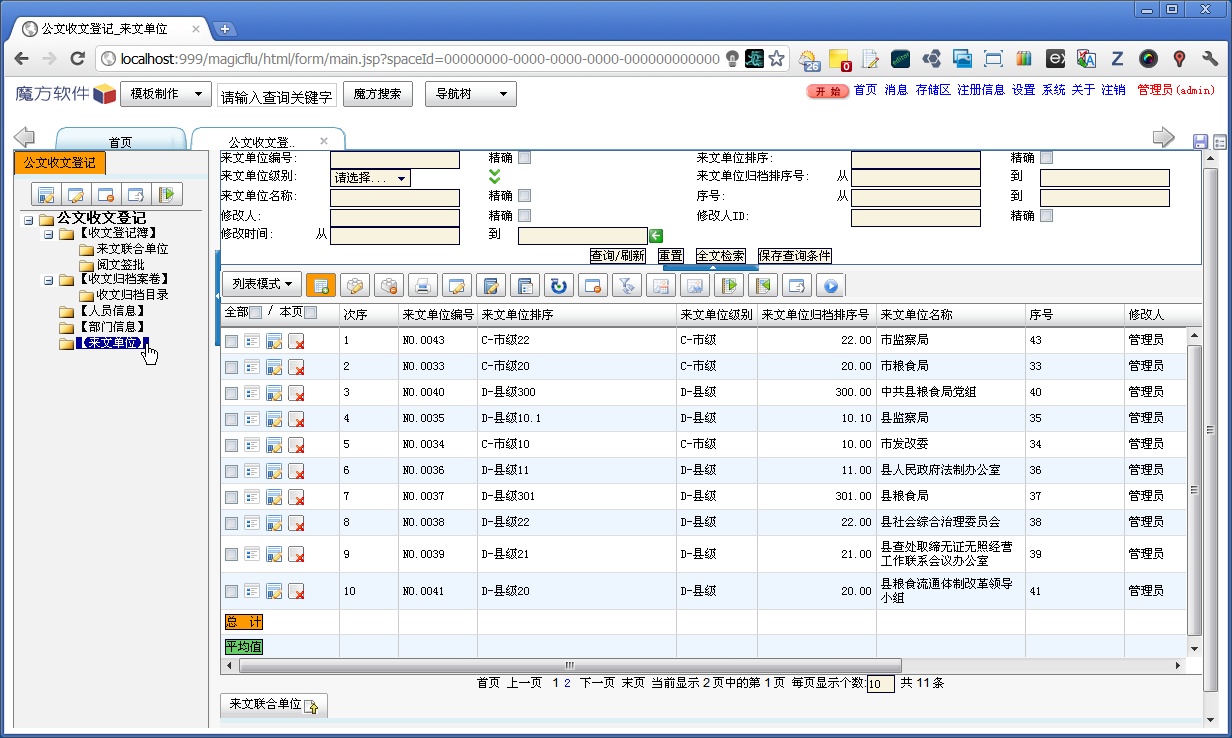Open 导航树 dropdown

tap(471, 94)
